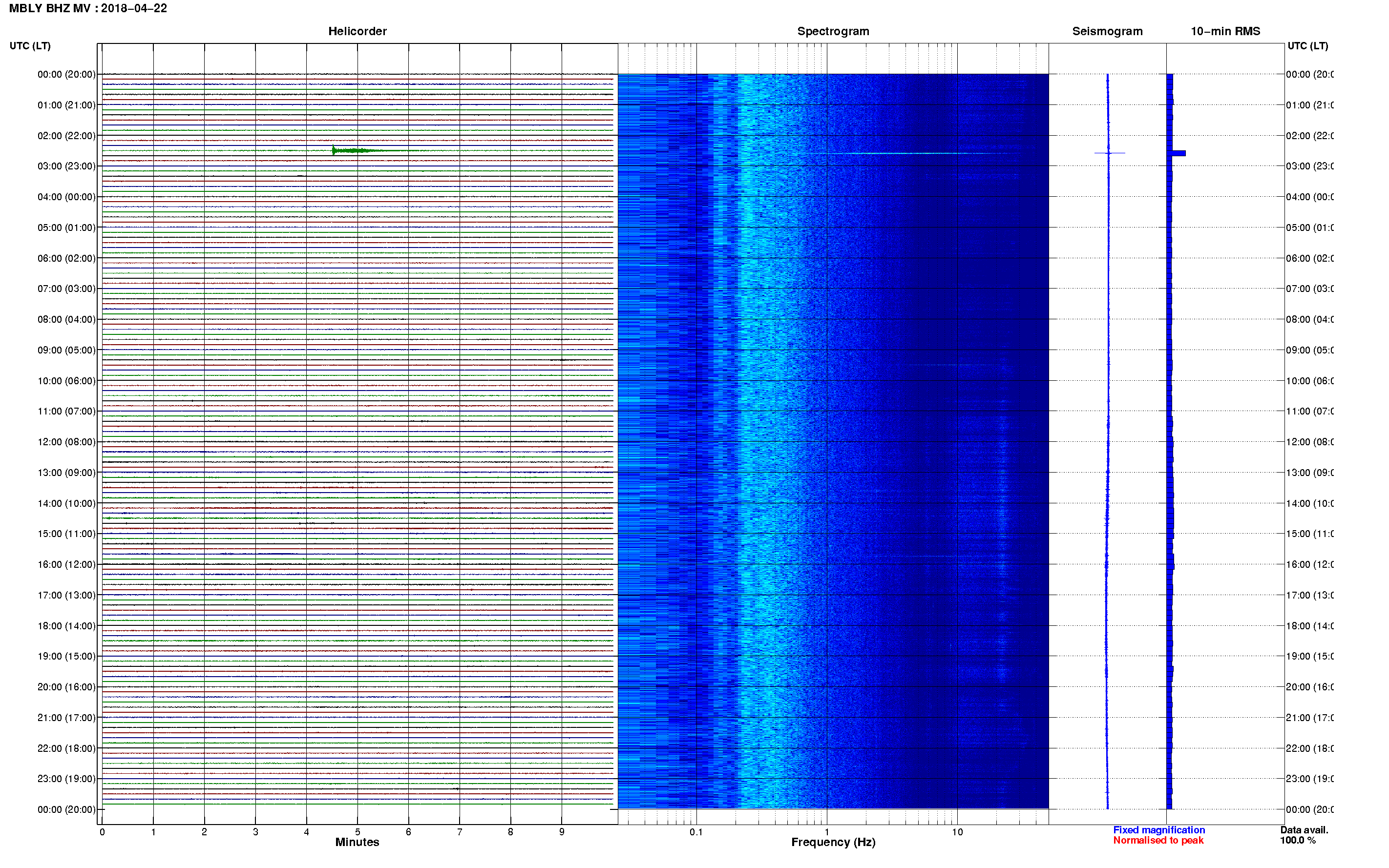This screenshot has height=868, width=1389.
Task: Click the right axis "16:00 (12:0" time label
Action: coord(1310,564)
